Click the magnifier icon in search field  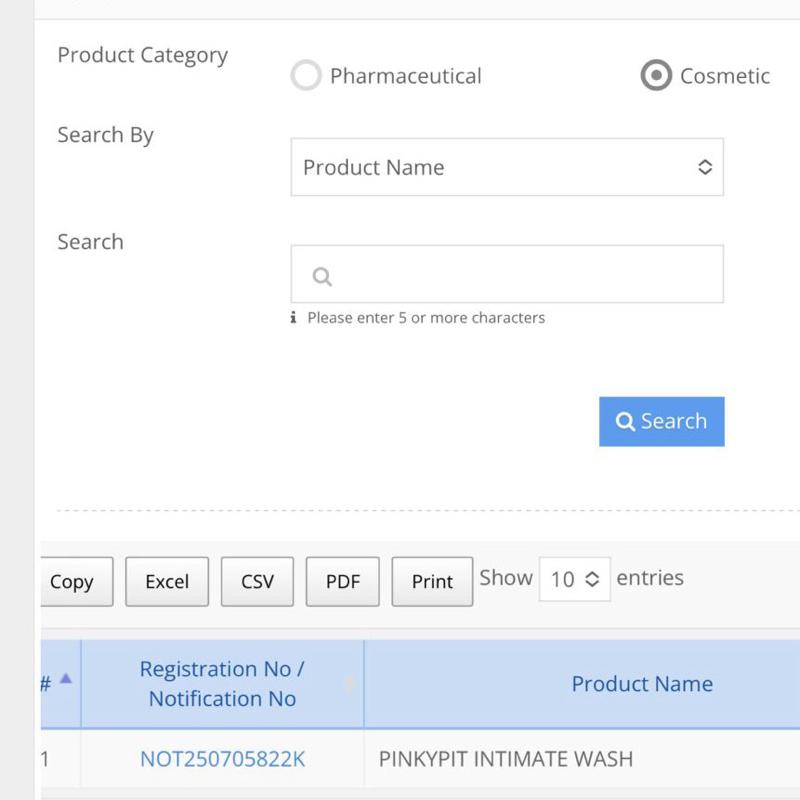pyautogui.click(x=322, y=276)
